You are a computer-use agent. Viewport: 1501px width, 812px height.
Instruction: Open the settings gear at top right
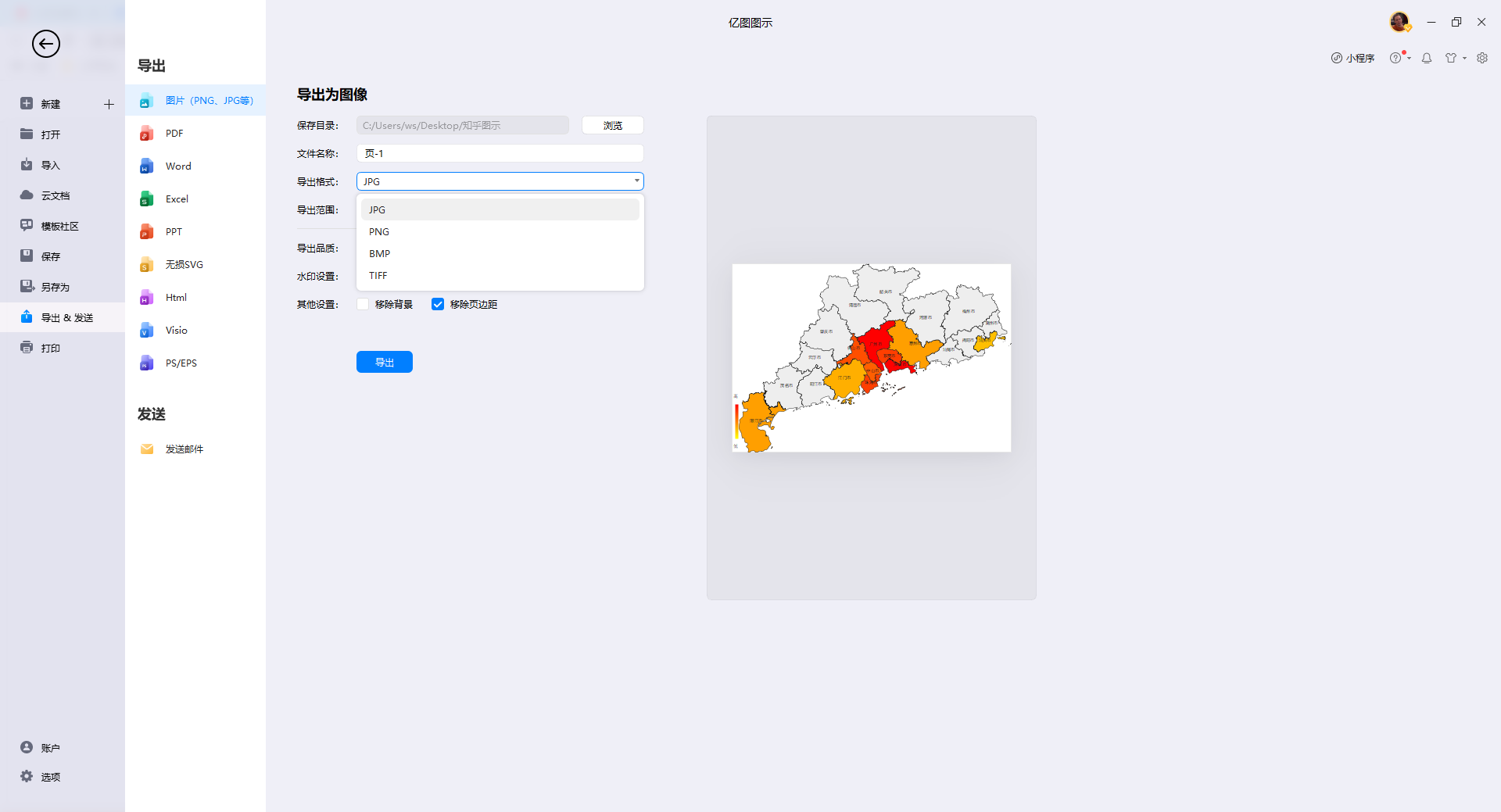coord(1482,58)
